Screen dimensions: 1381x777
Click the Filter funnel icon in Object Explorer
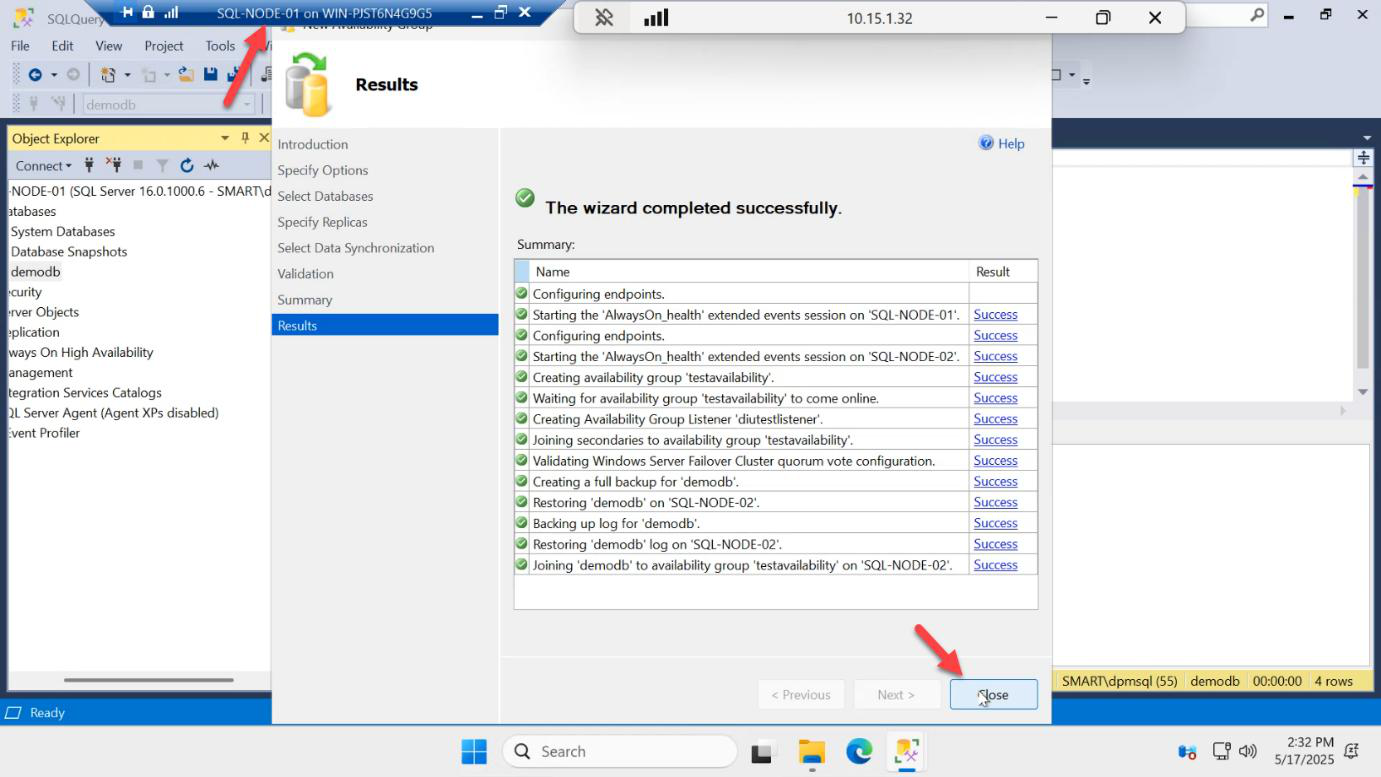click(x=162, y=165)
